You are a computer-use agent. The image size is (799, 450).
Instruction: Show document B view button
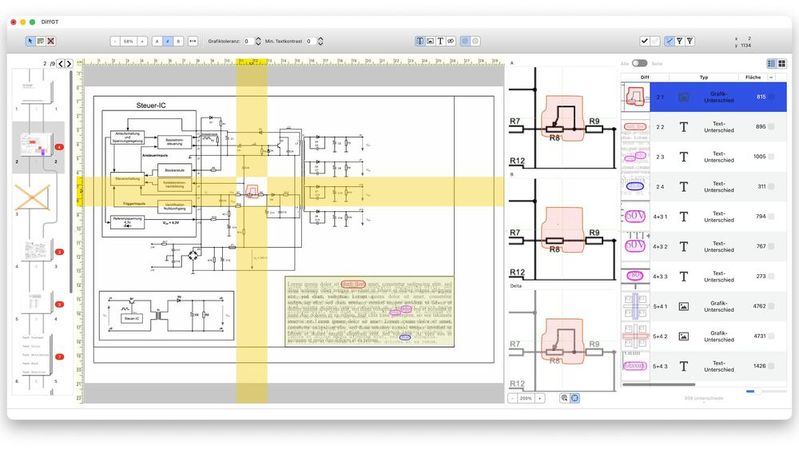point(180,41)
